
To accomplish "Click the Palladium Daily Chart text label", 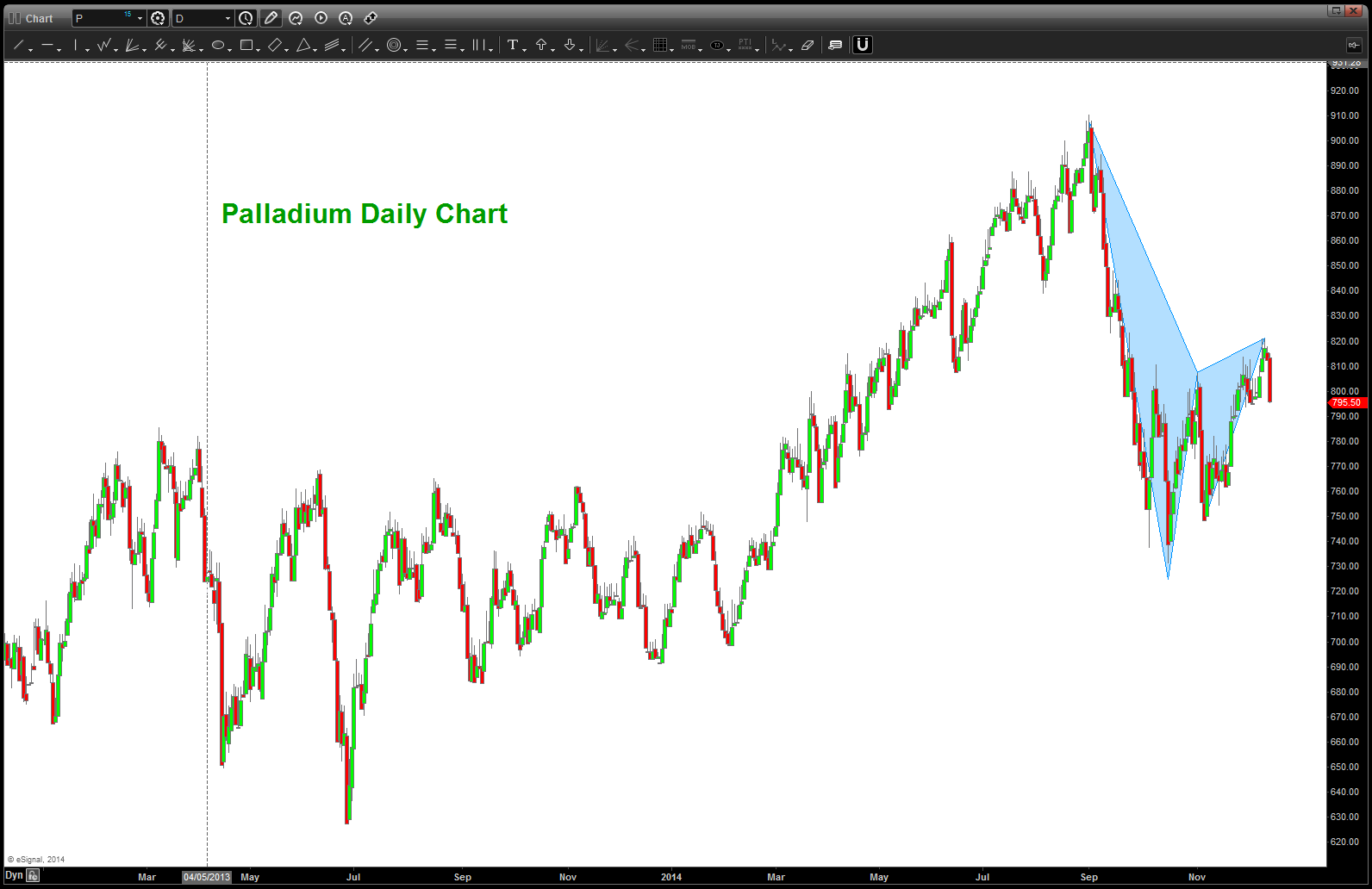I will 364,214.
